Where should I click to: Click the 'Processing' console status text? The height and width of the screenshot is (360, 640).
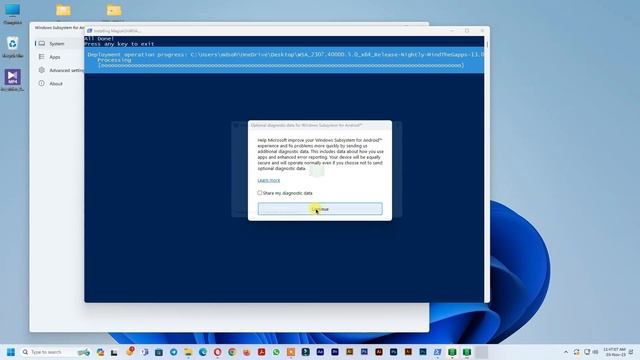(114, 60)
